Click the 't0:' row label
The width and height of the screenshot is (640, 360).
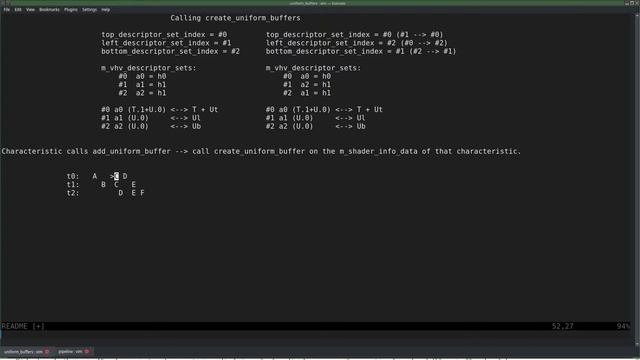coord(73,176)
